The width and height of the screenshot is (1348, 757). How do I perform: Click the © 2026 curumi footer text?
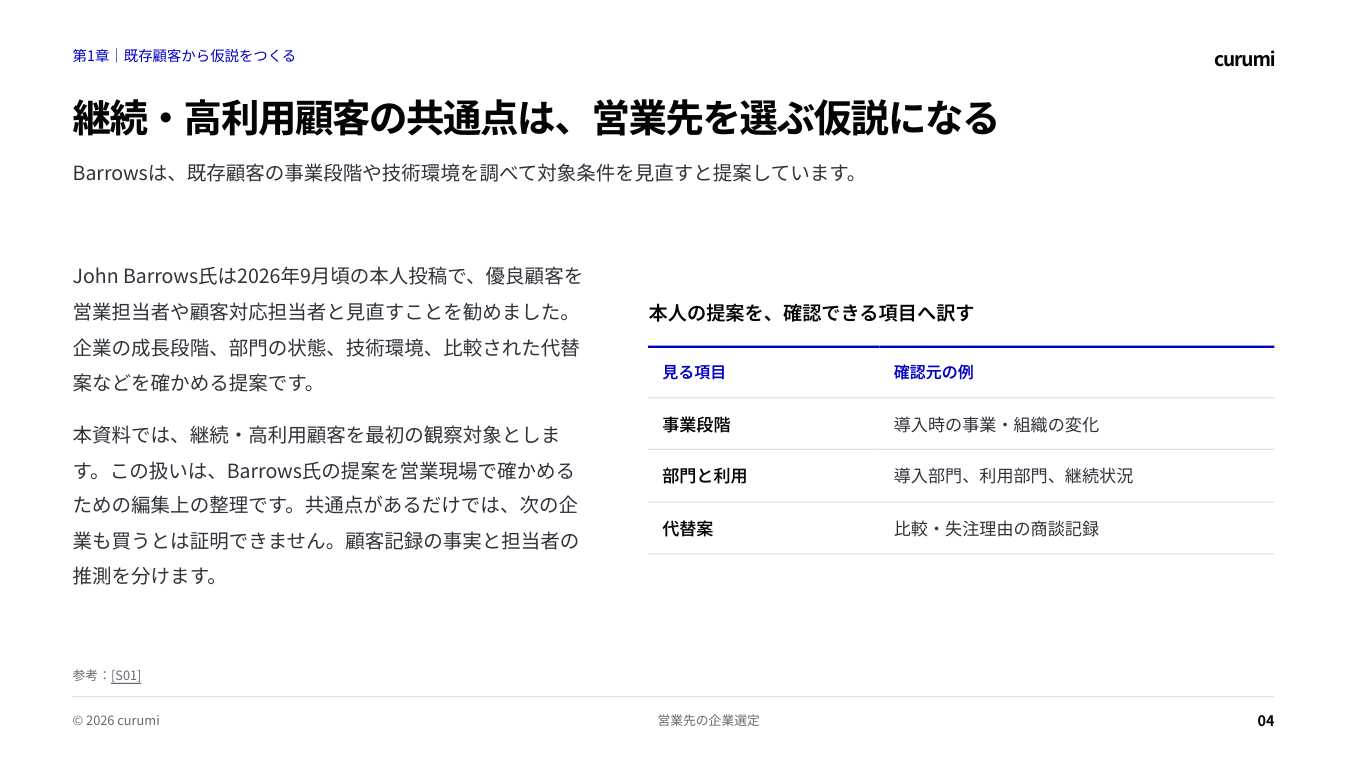pos(116,720)
